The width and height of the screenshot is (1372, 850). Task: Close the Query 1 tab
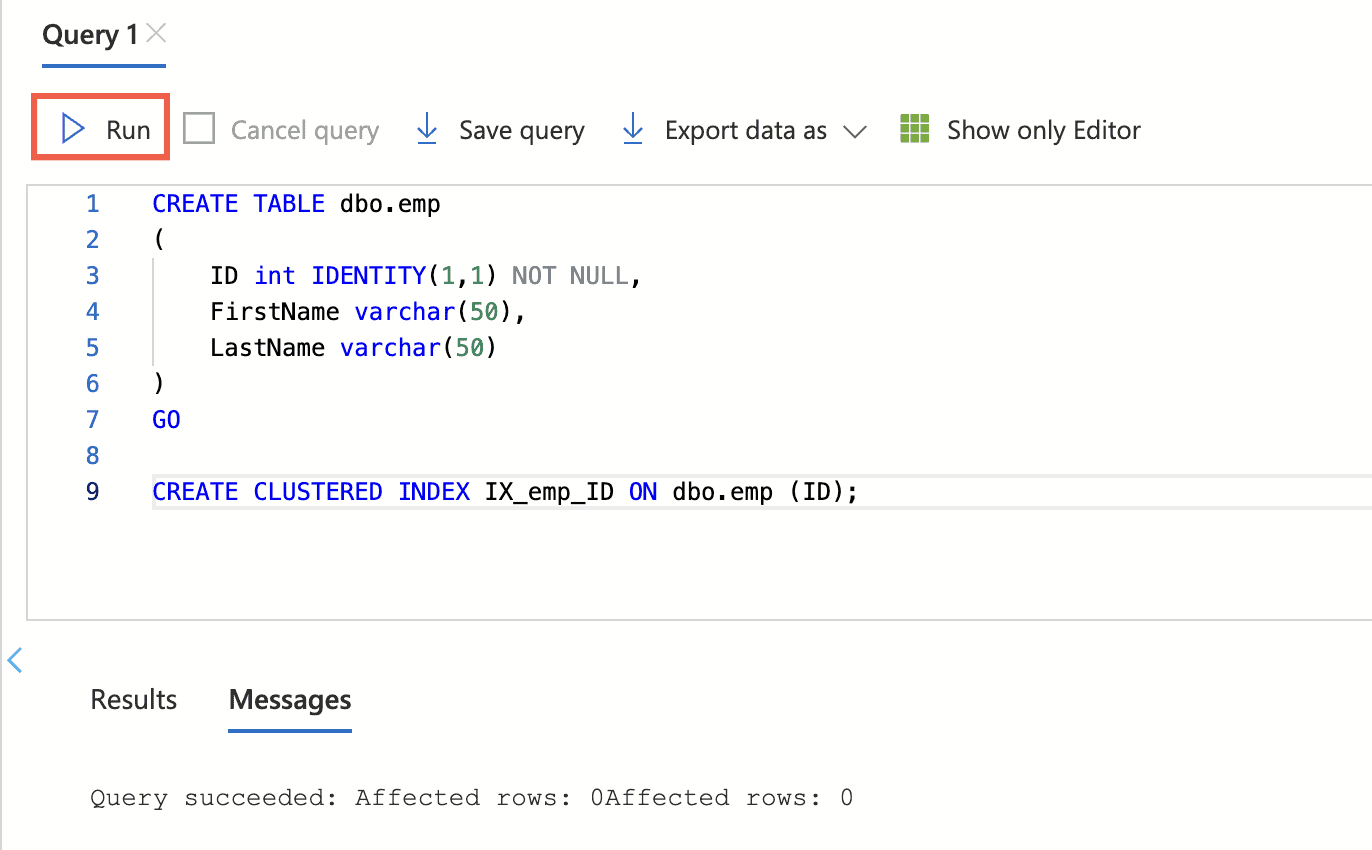[x=156, y=34]
